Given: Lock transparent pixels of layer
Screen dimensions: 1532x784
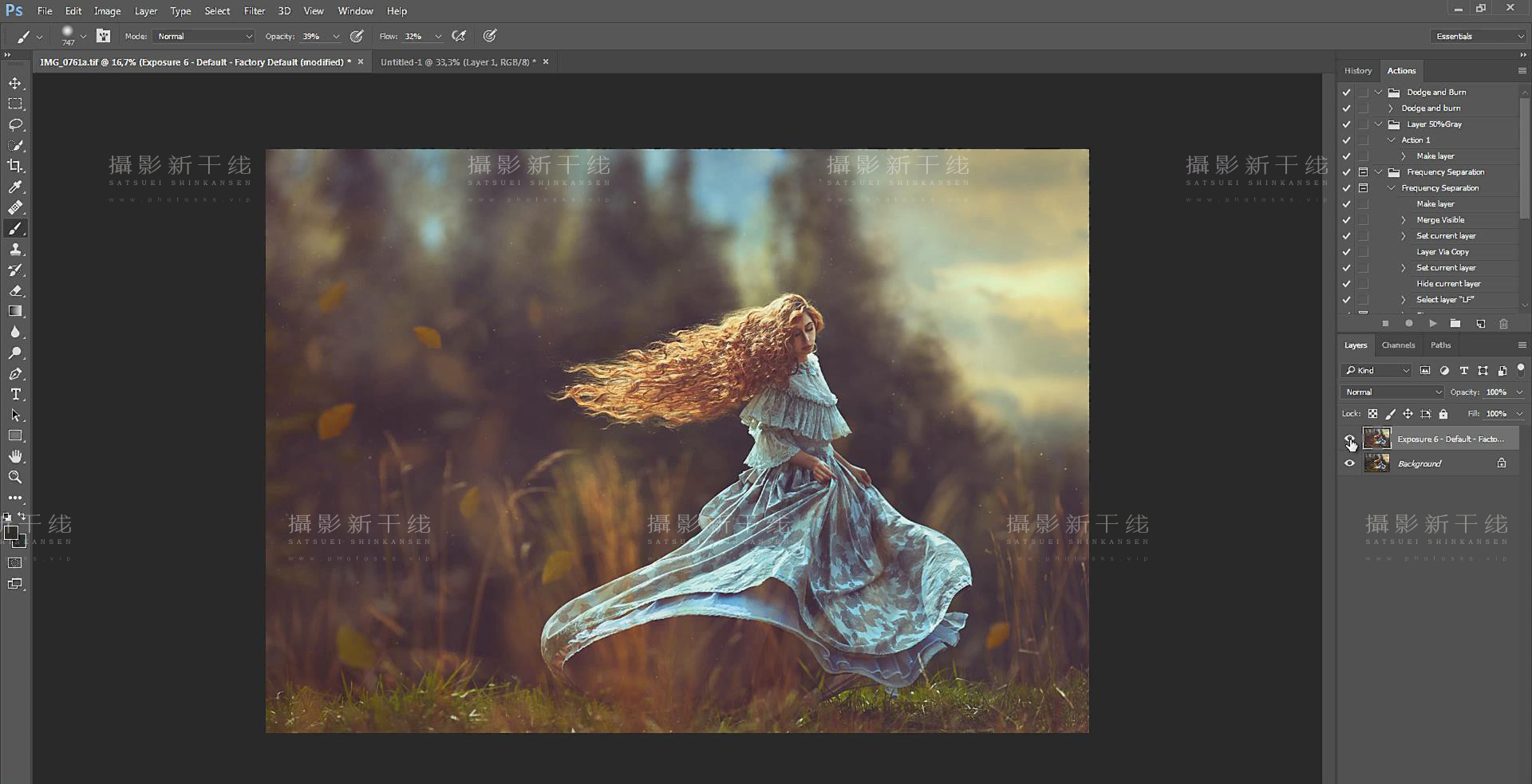Looking at the screenshot, I should pyautogui.click(x=1372, y=414).
